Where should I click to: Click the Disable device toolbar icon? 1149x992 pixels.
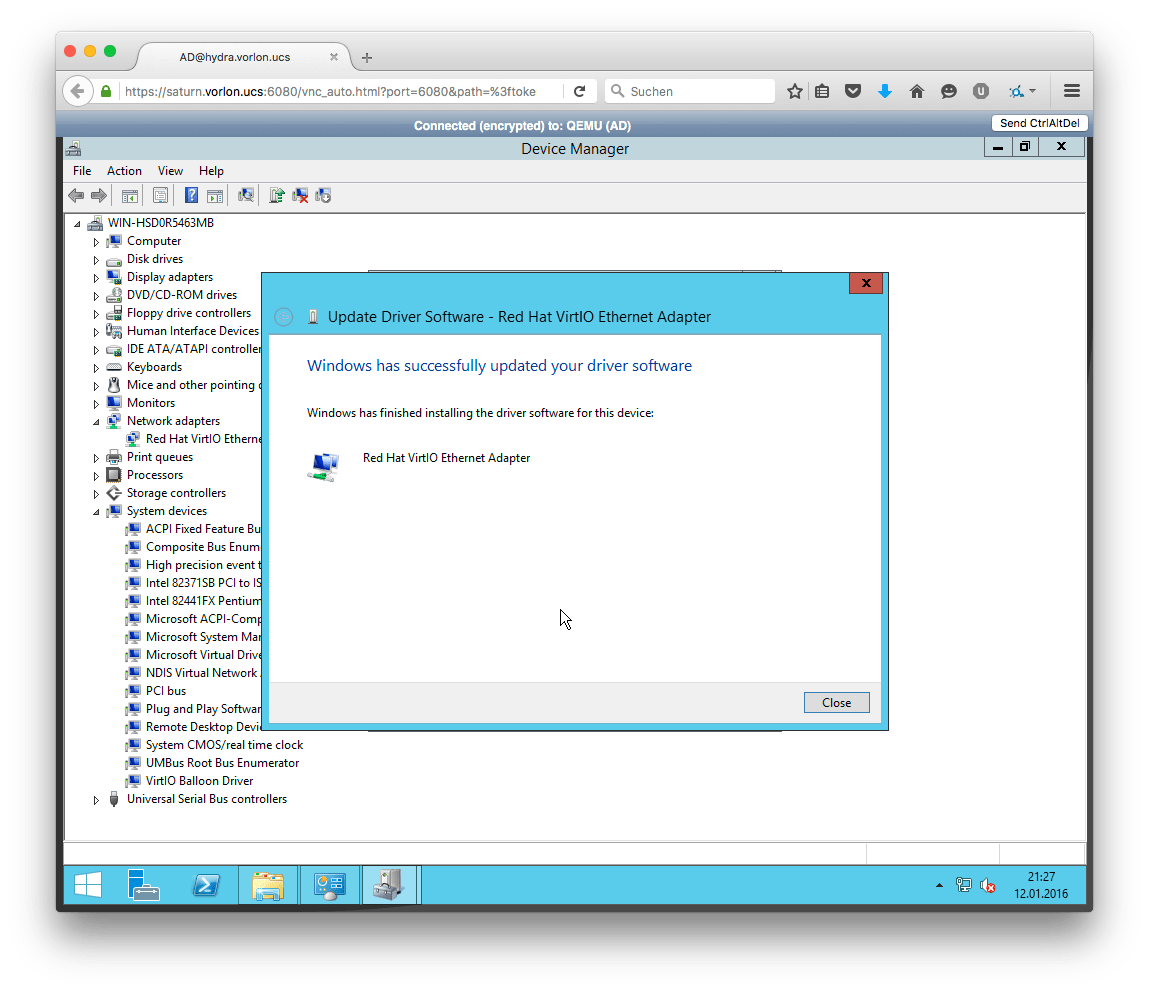tap(323, 196)
